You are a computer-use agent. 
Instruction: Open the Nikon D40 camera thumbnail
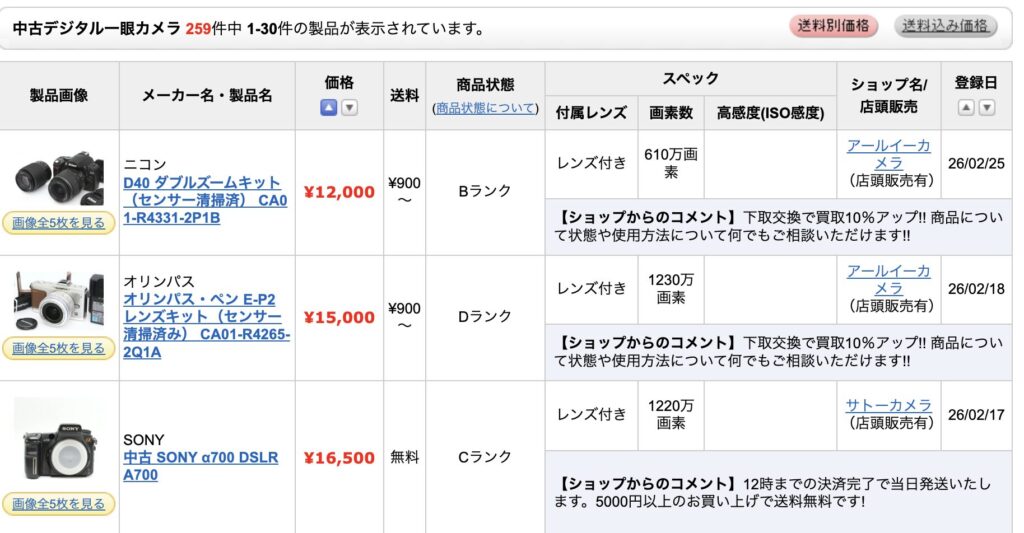pyautogui.click(x=59, y=178)
